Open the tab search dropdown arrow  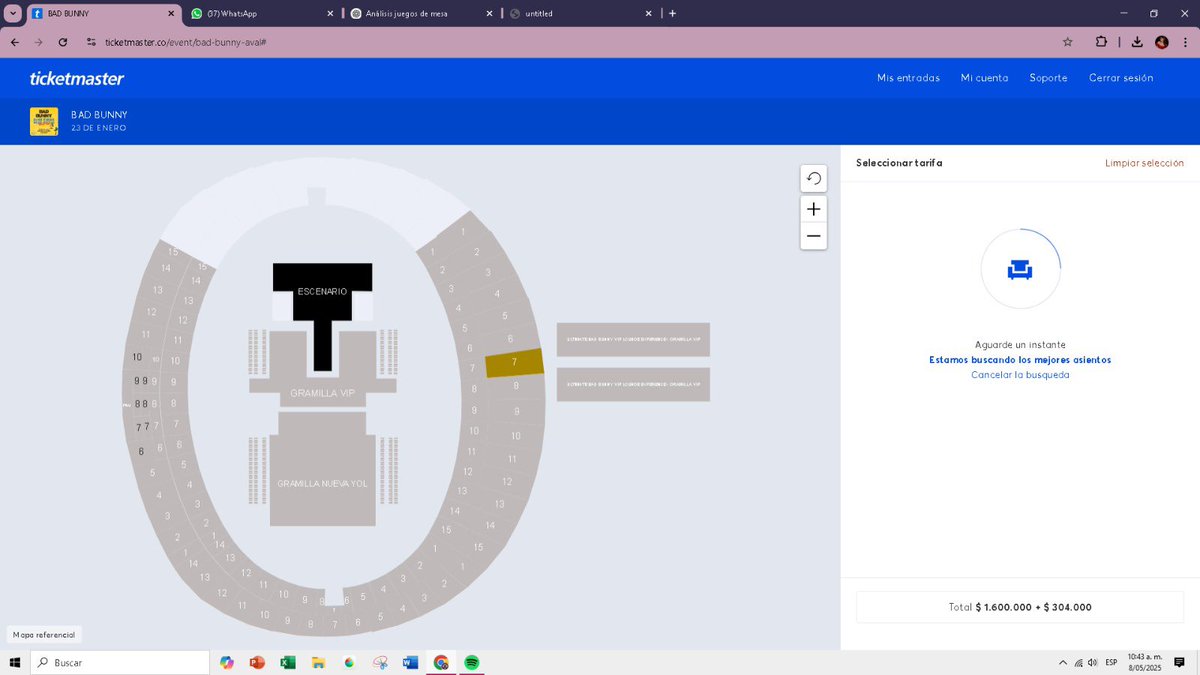coord(12,13)
